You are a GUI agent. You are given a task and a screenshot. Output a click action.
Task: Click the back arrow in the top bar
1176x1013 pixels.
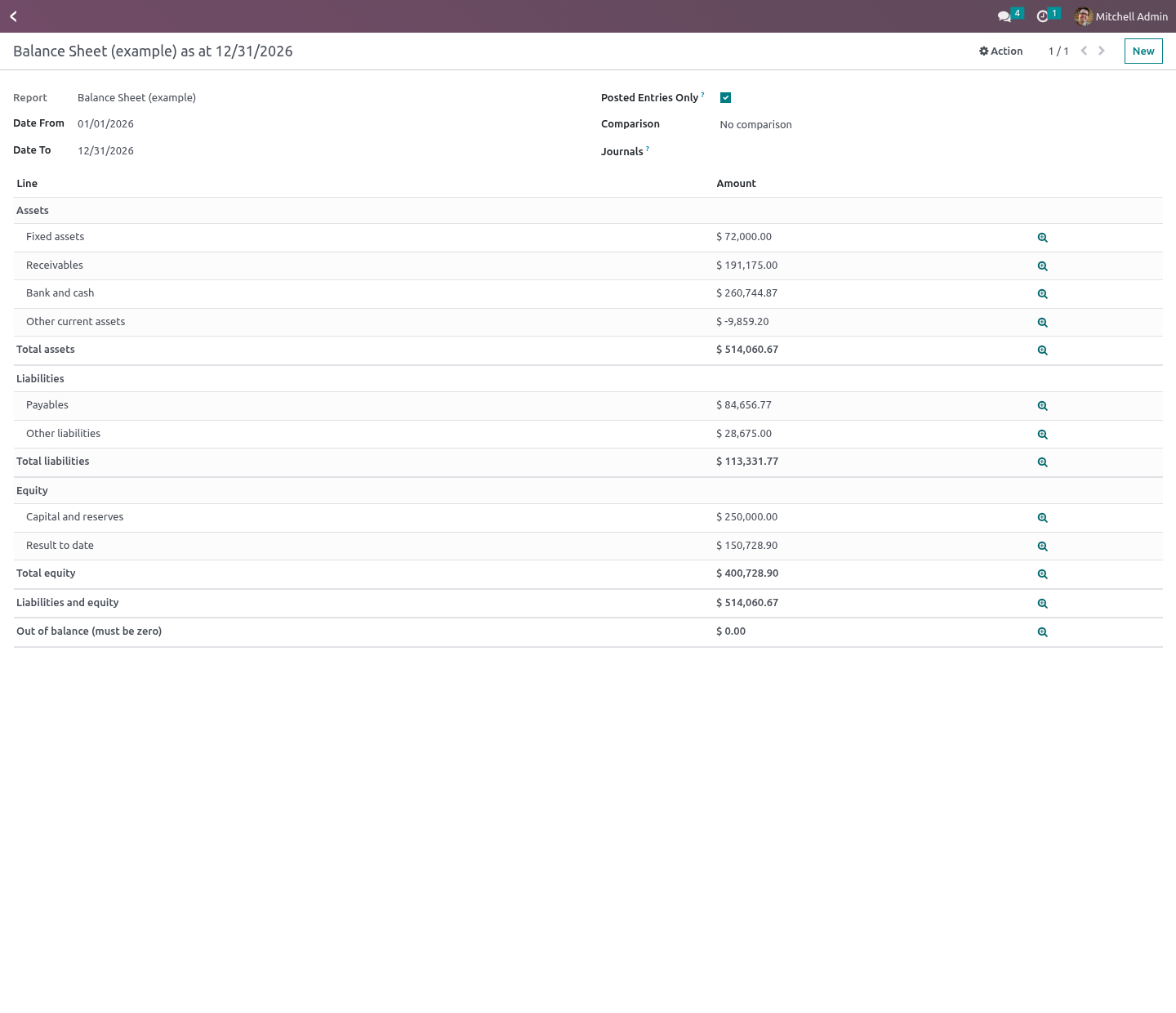[13, 16]
